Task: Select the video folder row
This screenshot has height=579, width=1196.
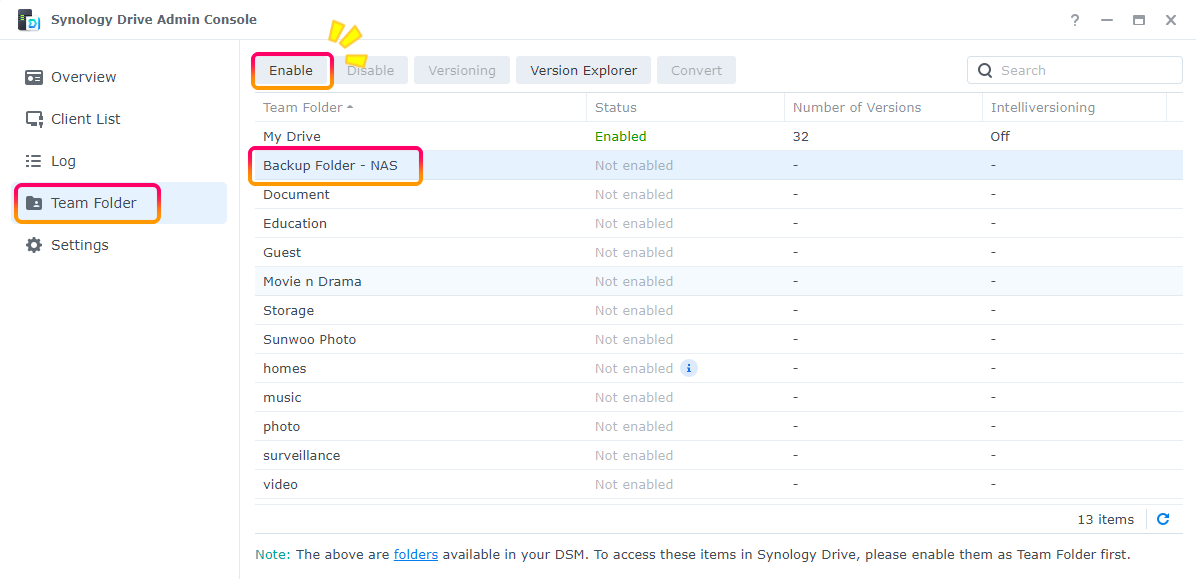Action: click(719, 484)
